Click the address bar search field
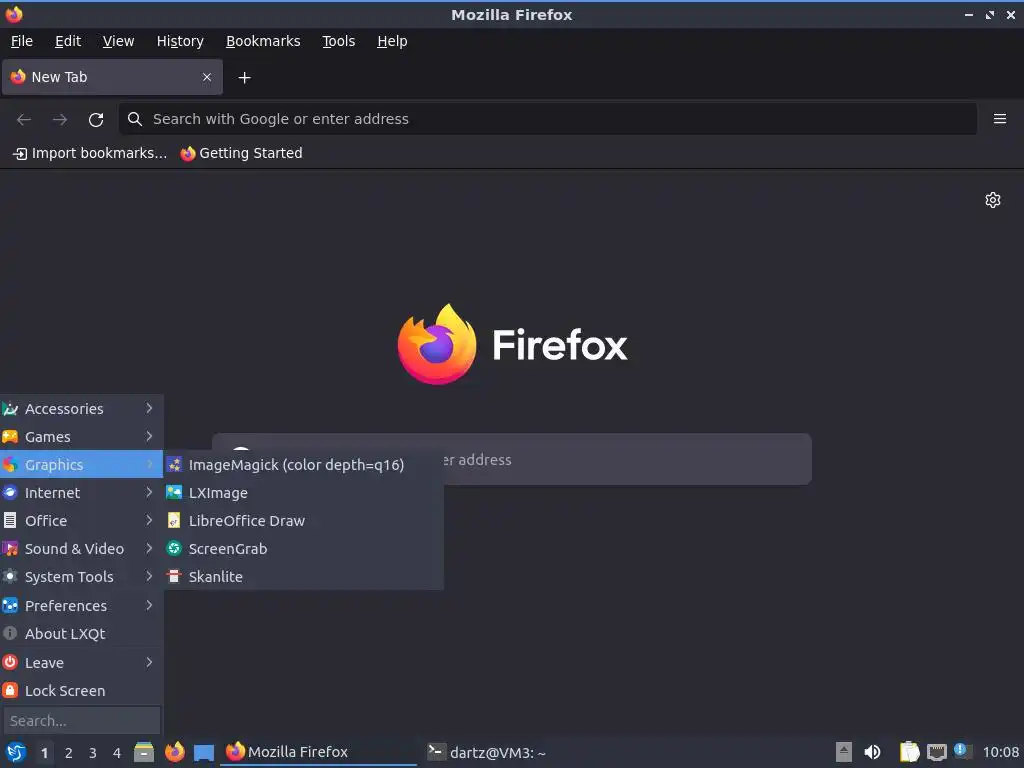The height and width of the screenshot is (768, 1024). coord(547,119)
